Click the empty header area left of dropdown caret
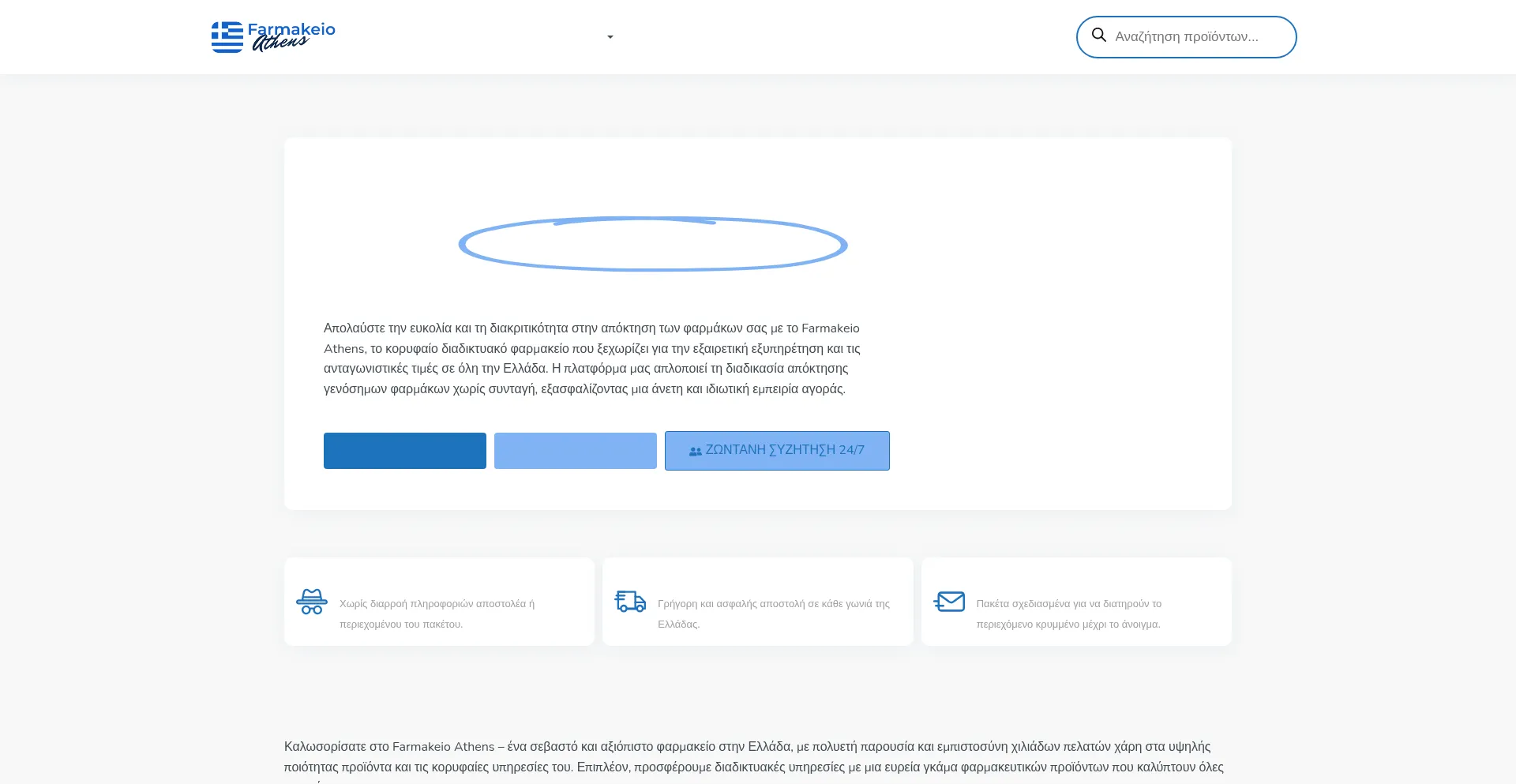This screenshot has width=1516, height=784. click(474, 37)
